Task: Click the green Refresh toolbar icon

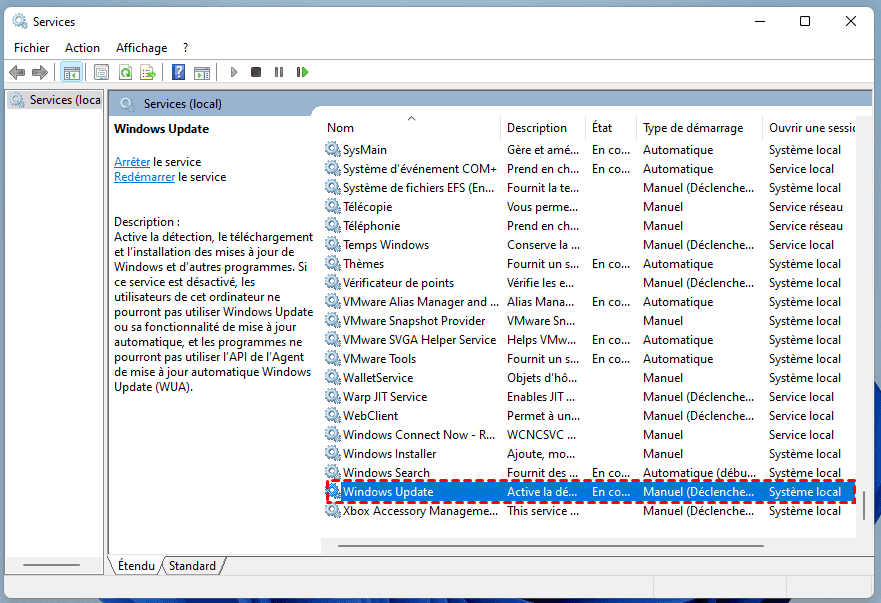Action: pyautogui.click(x=125, y=72)
